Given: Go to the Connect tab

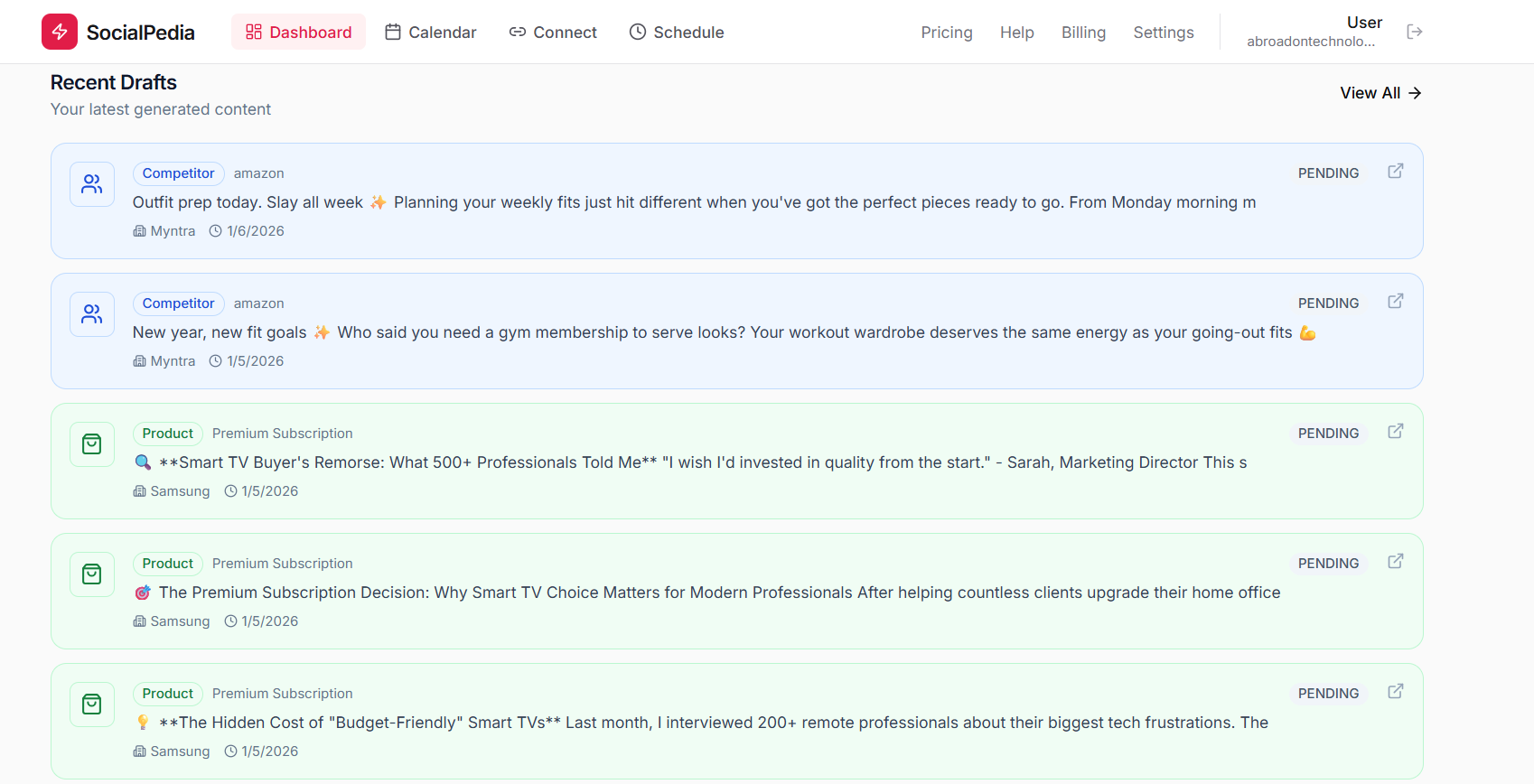Looking at the screenshot, I should (553, 32).
